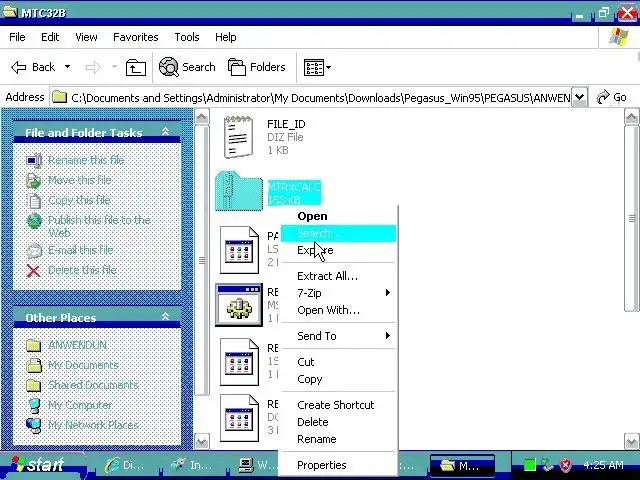Choose Delete from the context menu
Viewport: 640px width, 480px height.
[338, 422]
